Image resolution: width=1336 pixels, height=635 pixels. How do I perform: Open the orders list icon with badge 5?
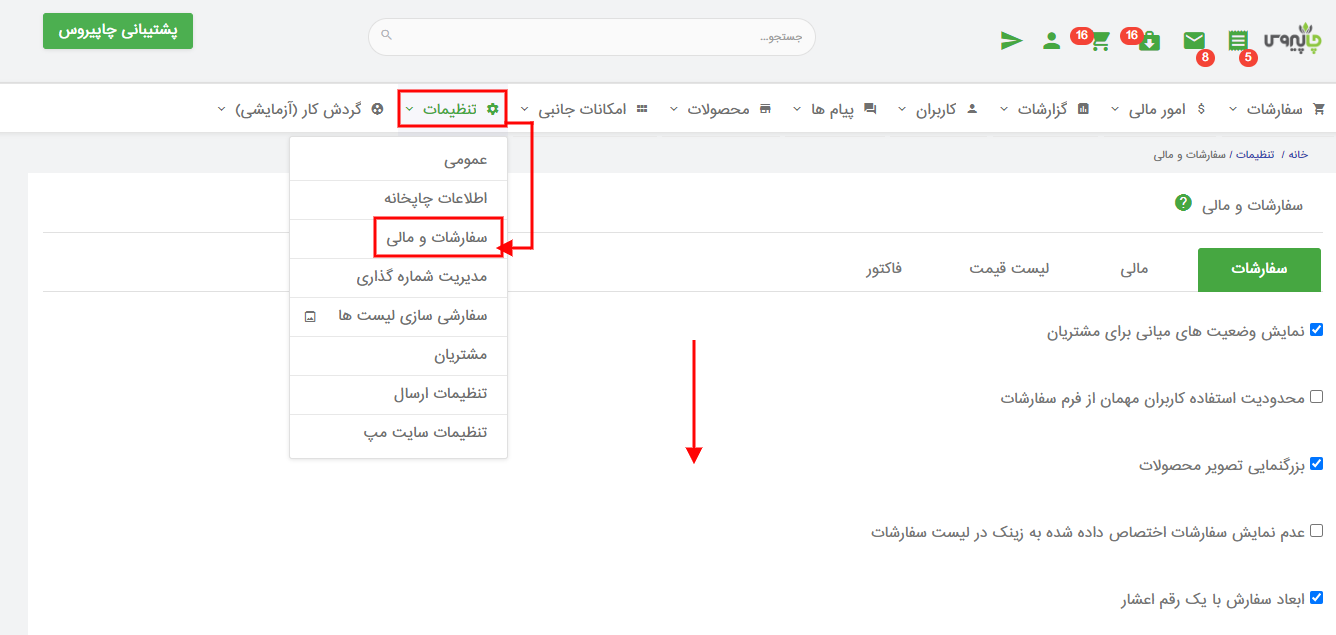point(1238,41)
